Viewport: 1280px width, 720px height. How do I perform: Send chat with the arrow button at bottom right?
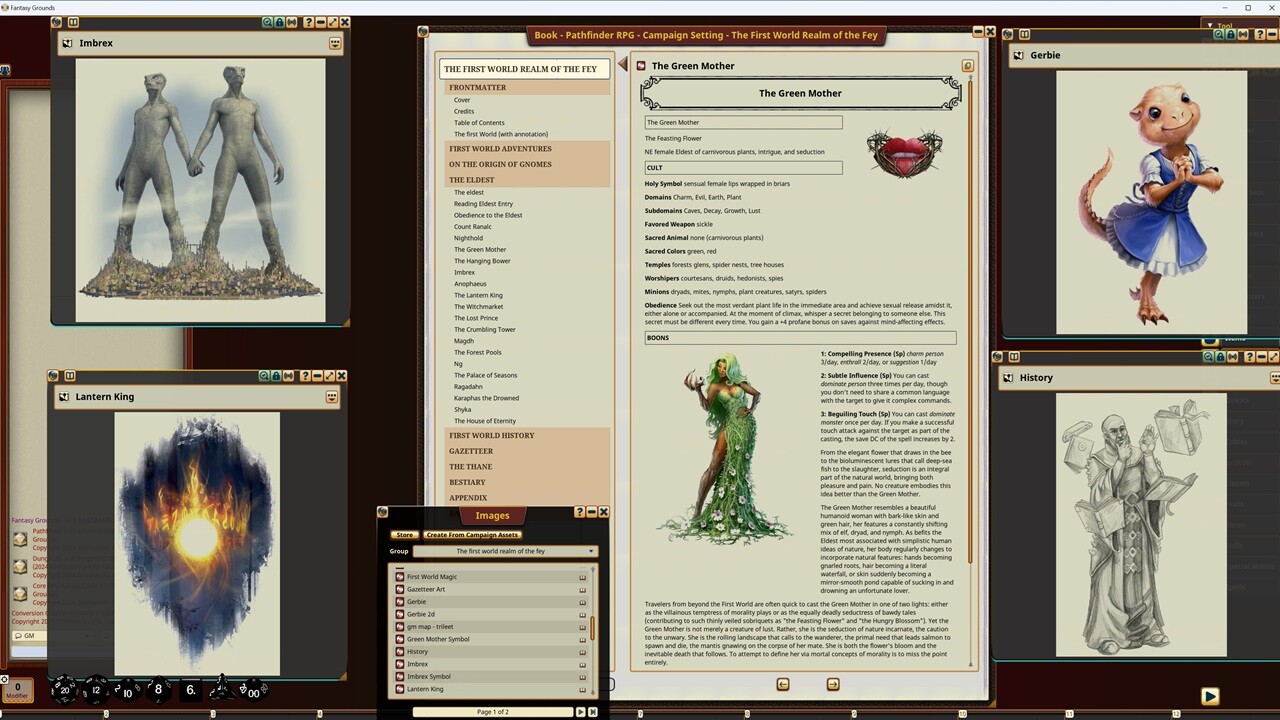(1210, 696)
